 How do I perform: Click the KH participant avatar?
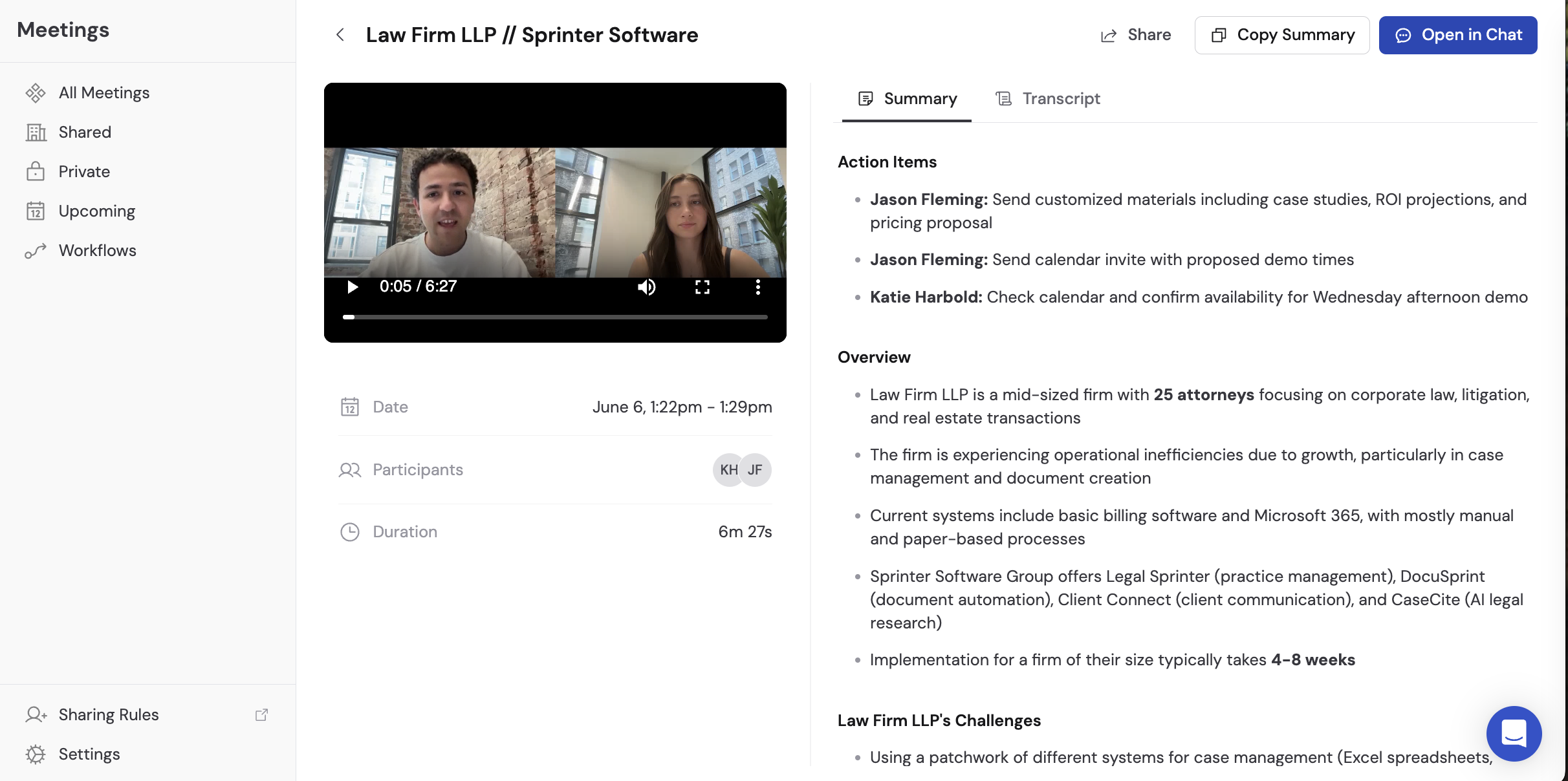pyautogui.click(x=728, y=470)
